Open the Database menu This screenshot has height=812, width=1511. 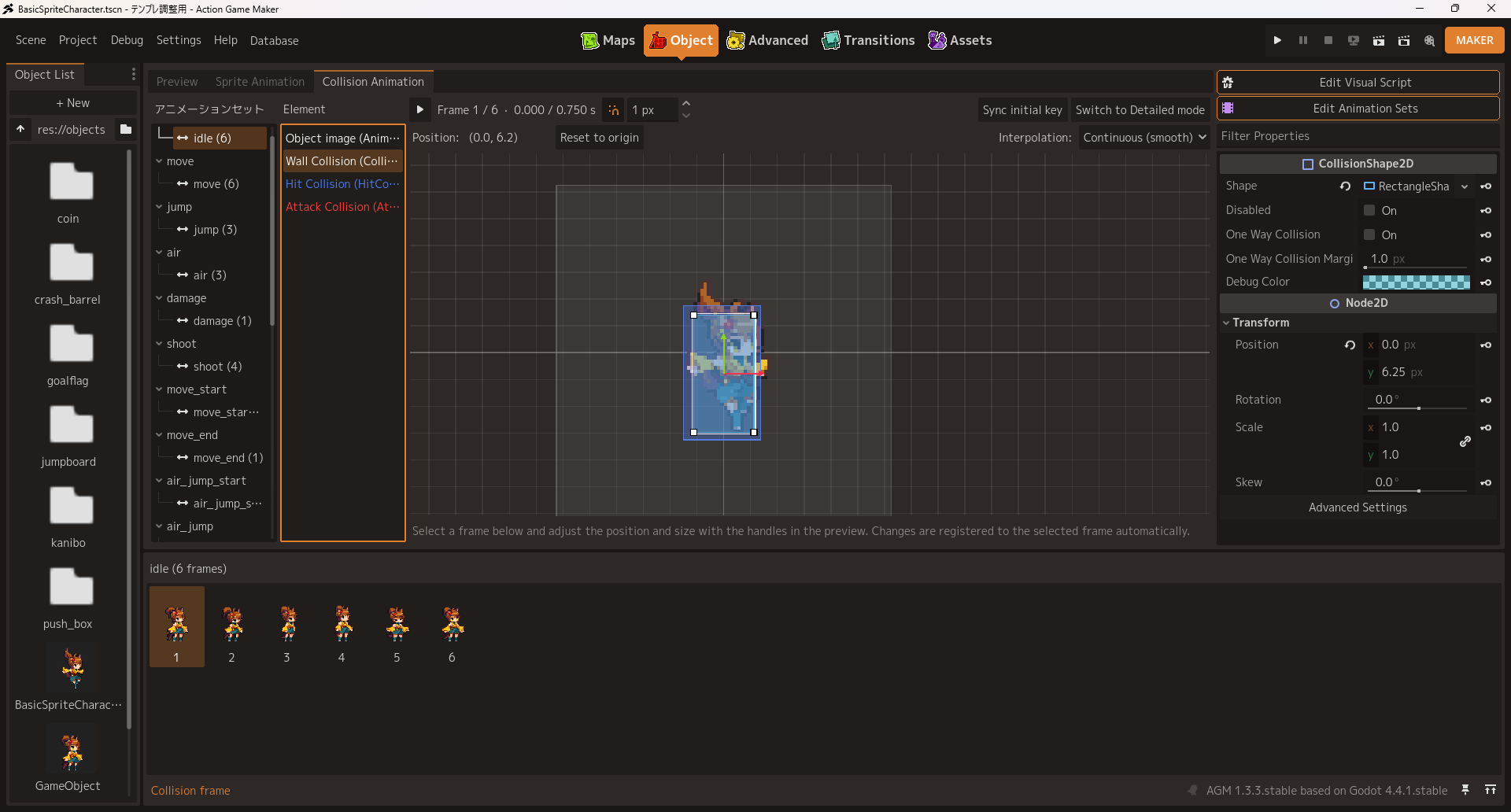click(274, 40)
